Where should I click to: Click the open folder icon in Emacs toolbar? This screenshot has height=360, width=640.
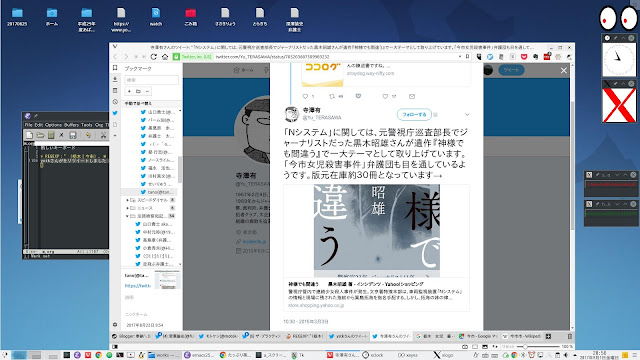40,135
